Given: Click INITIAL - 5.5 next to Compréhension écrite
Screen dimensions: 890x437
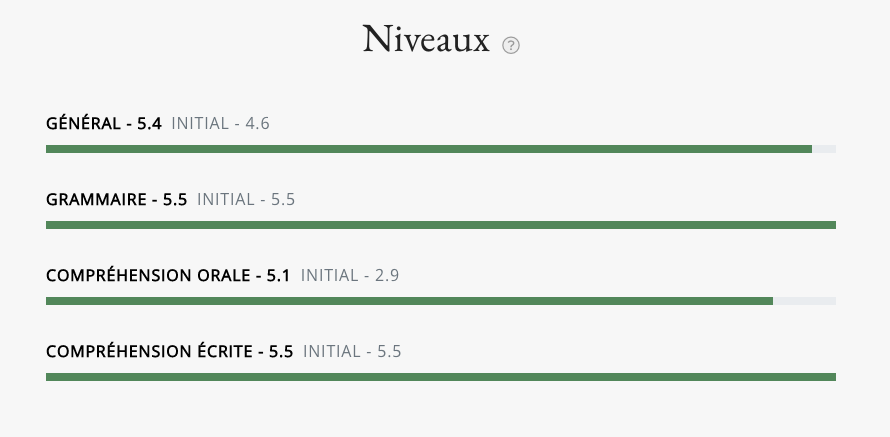Looking at the screenshot, I should pyautogui.click(x=352, y=352).
